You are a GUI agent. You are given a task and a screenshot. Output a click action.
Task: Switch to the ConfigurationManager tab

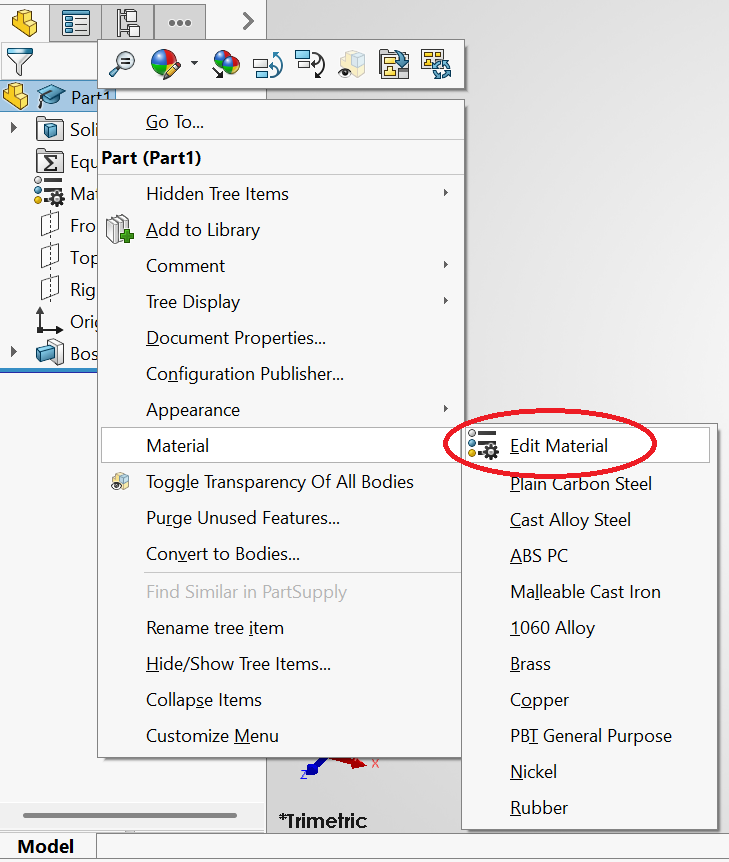[128, 23]
